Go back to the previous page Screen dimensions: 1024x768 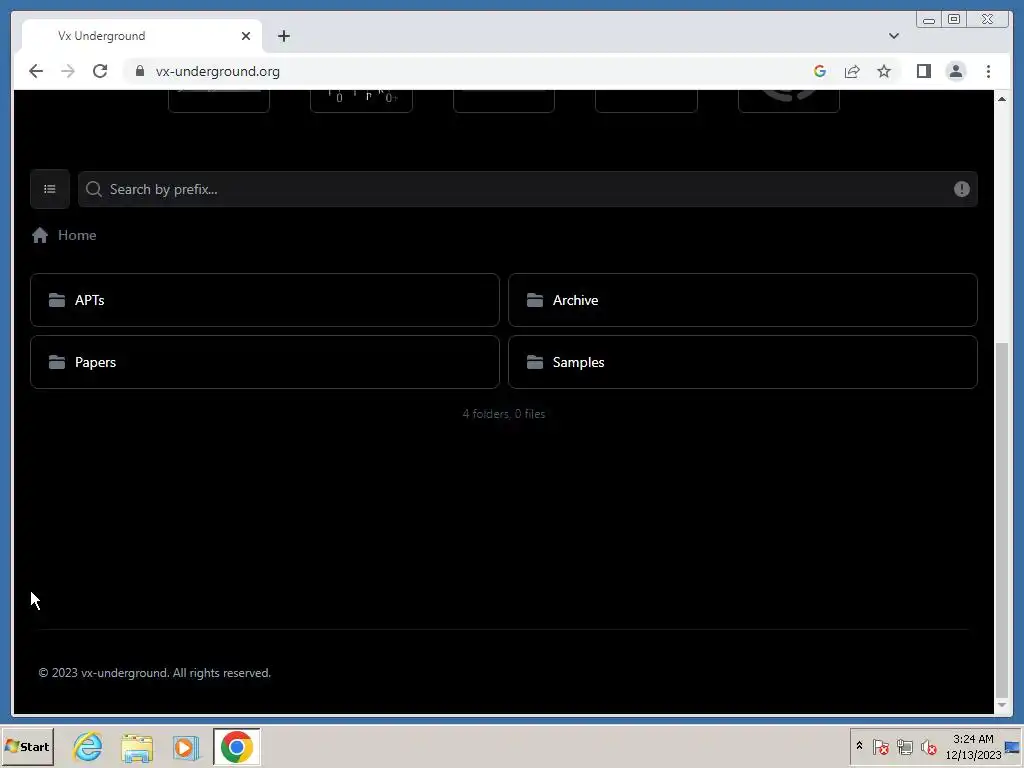pyautogui.click(x=36, y=71)
